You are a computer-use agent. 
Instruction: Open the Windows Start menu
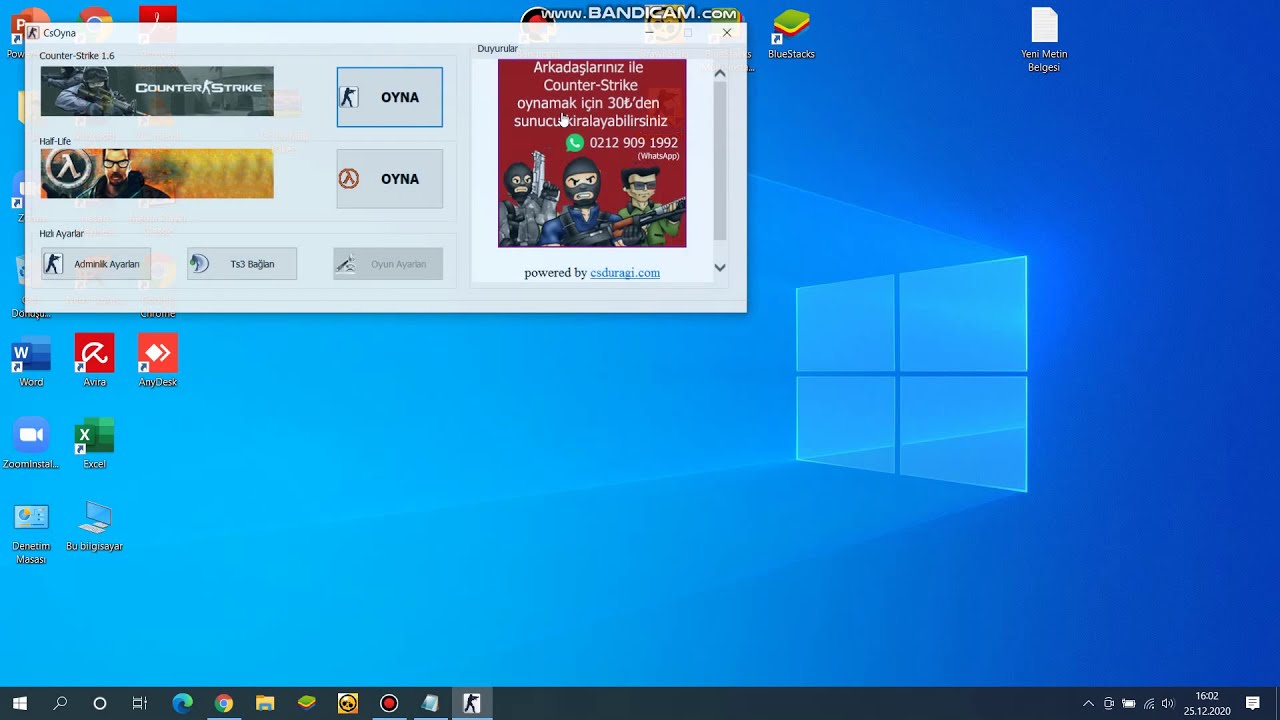19,704
